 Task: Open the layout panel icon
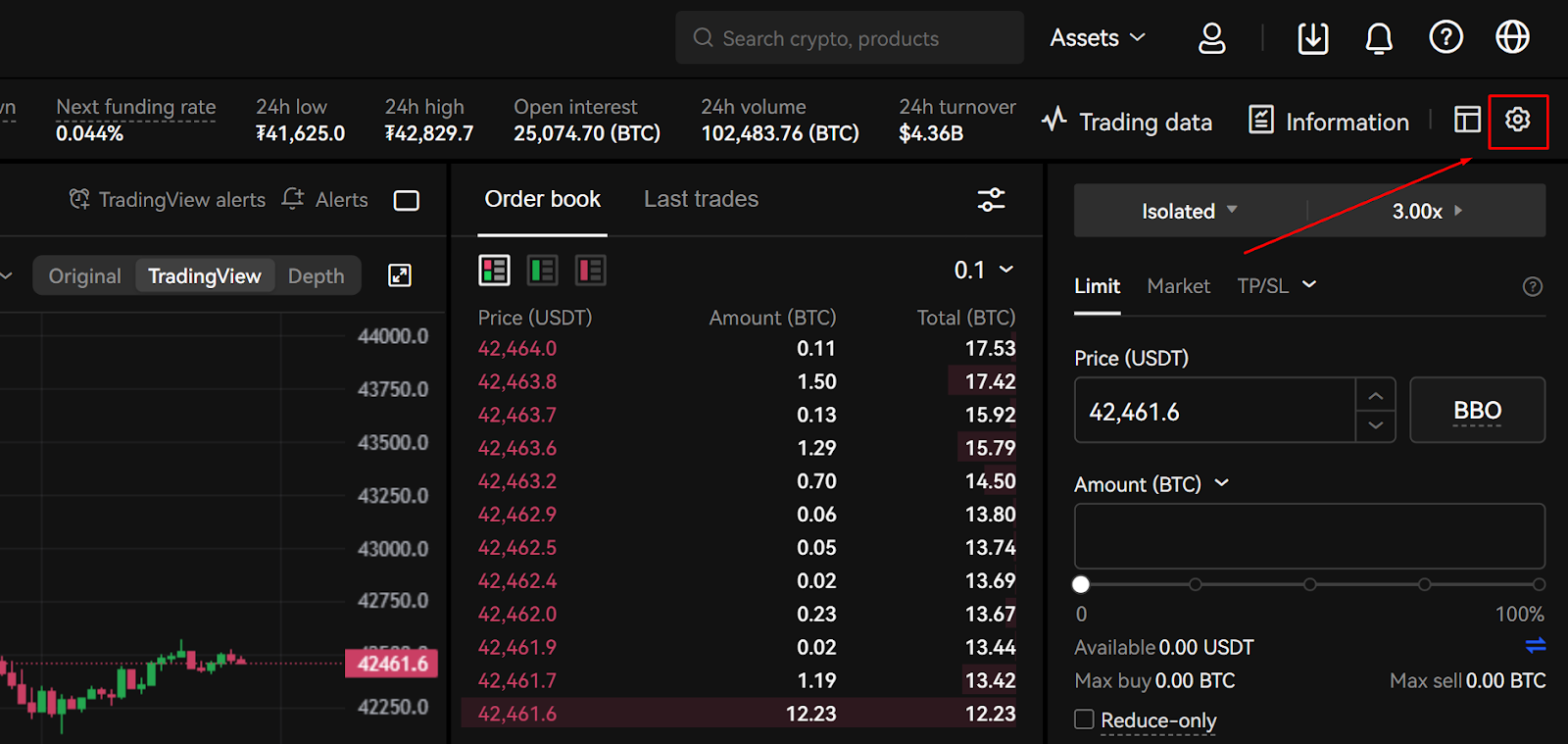coord(1467,120)
